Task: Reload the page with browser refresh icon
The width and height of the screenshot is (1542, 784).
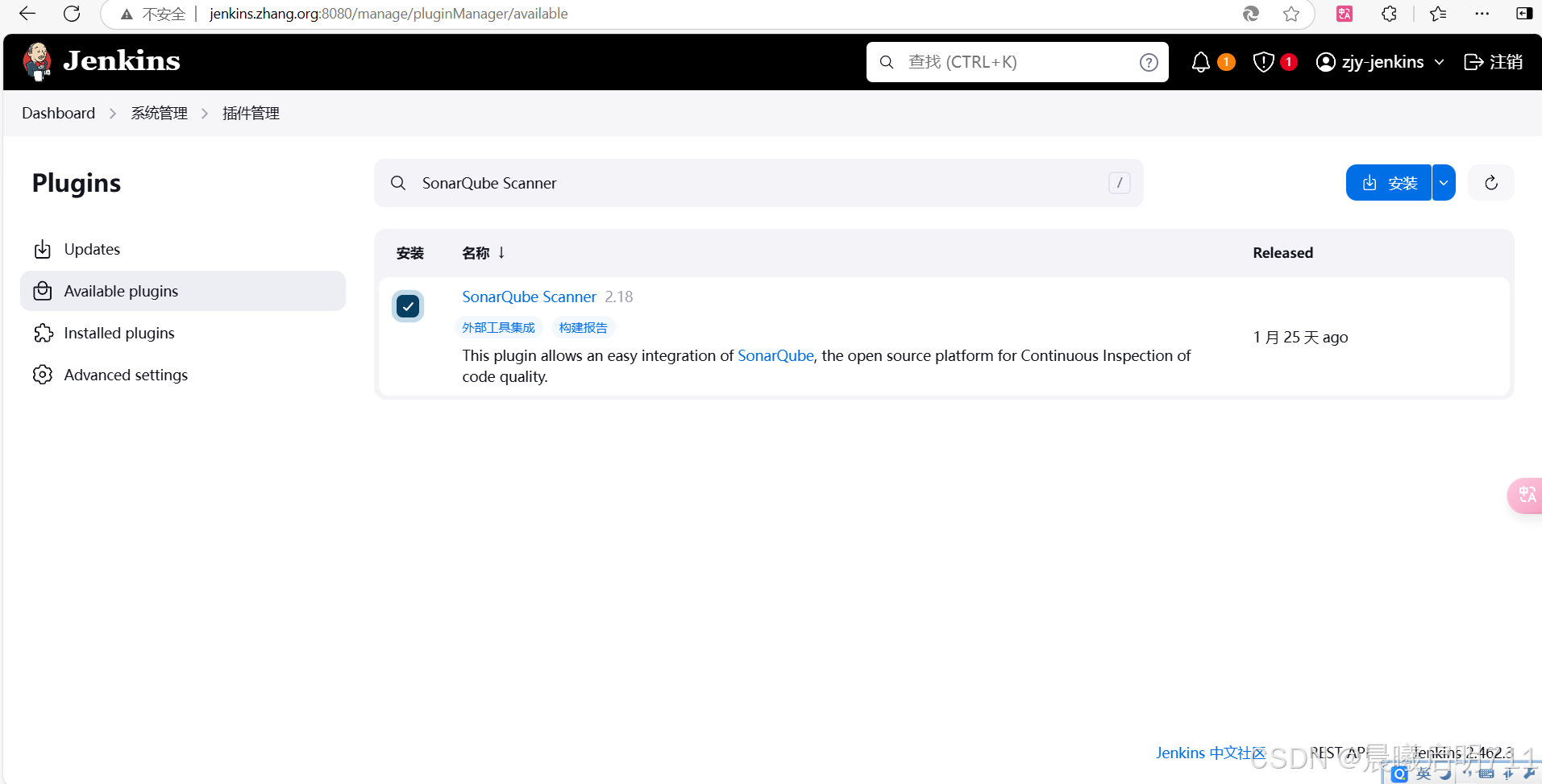Action: tap(72, 14)
